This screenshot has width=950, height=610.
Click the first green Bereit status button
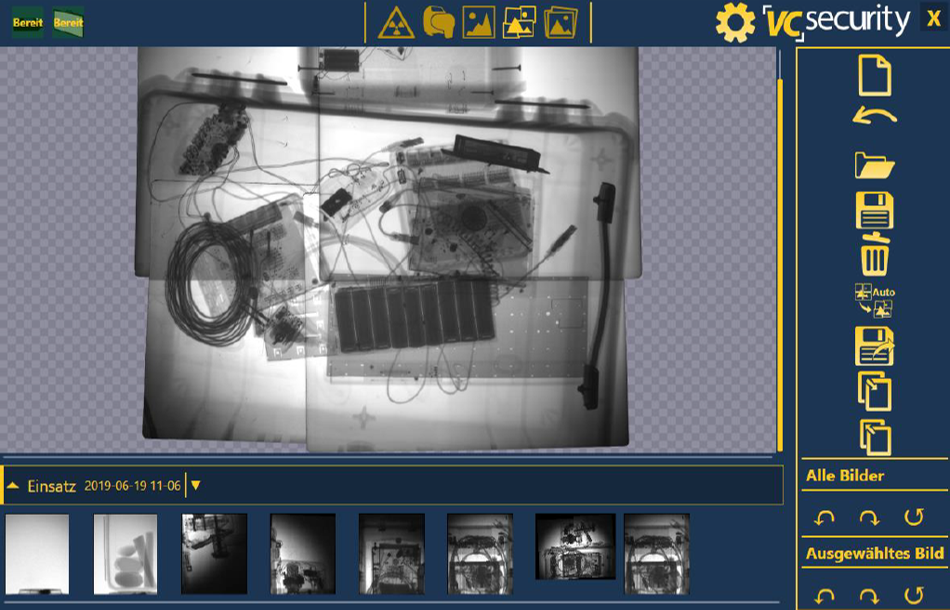click(28, 22)
